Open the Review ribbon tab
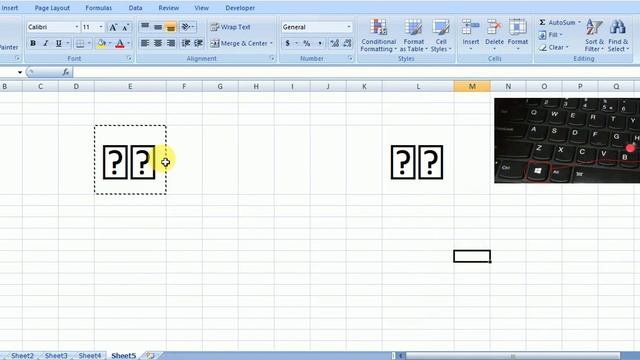 click(169, 8)
